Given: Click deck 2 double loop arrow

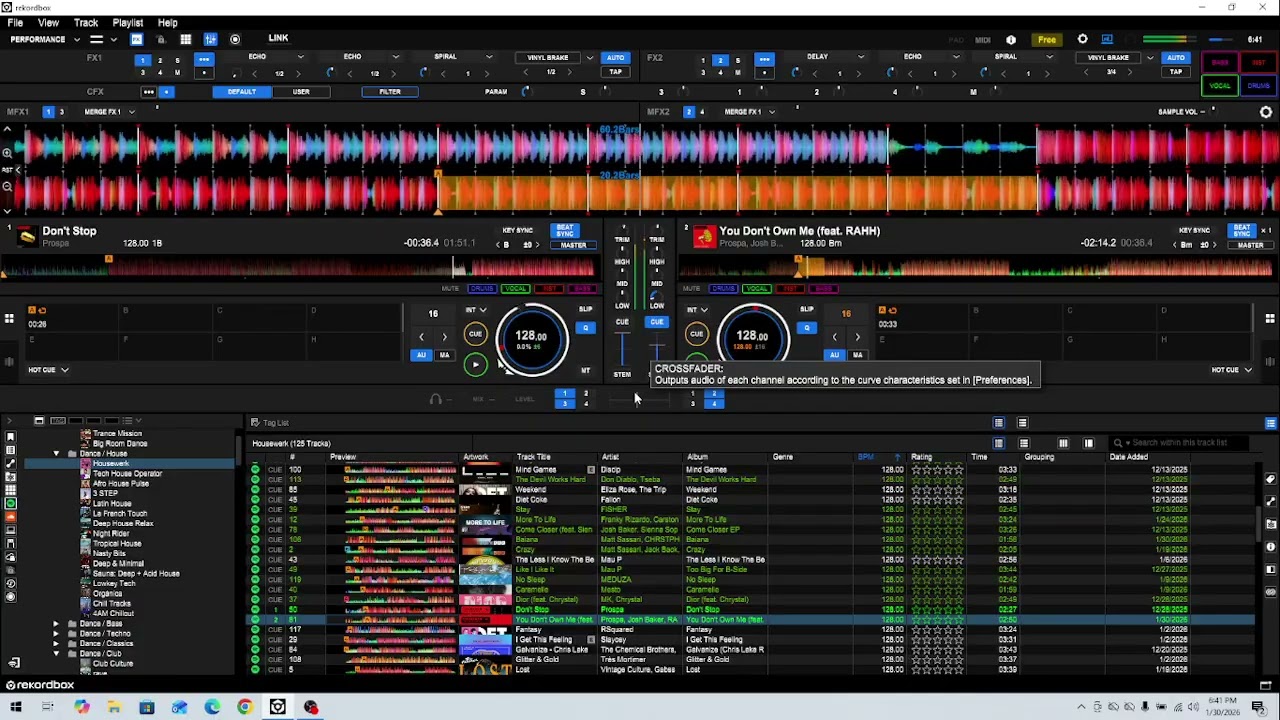Looking at the screenshot, I should pos(857,337).
